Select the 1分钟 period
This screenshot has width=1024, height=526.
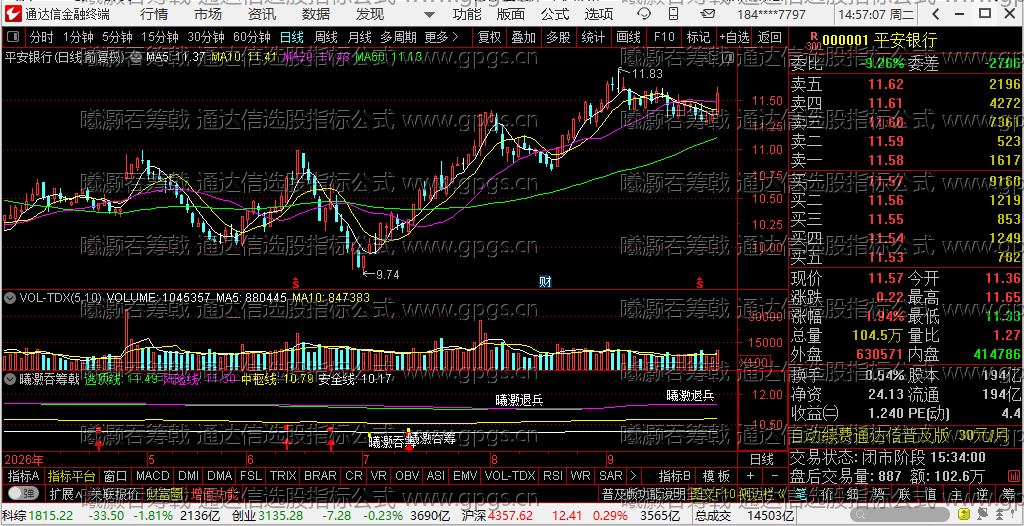pos(78,37)
